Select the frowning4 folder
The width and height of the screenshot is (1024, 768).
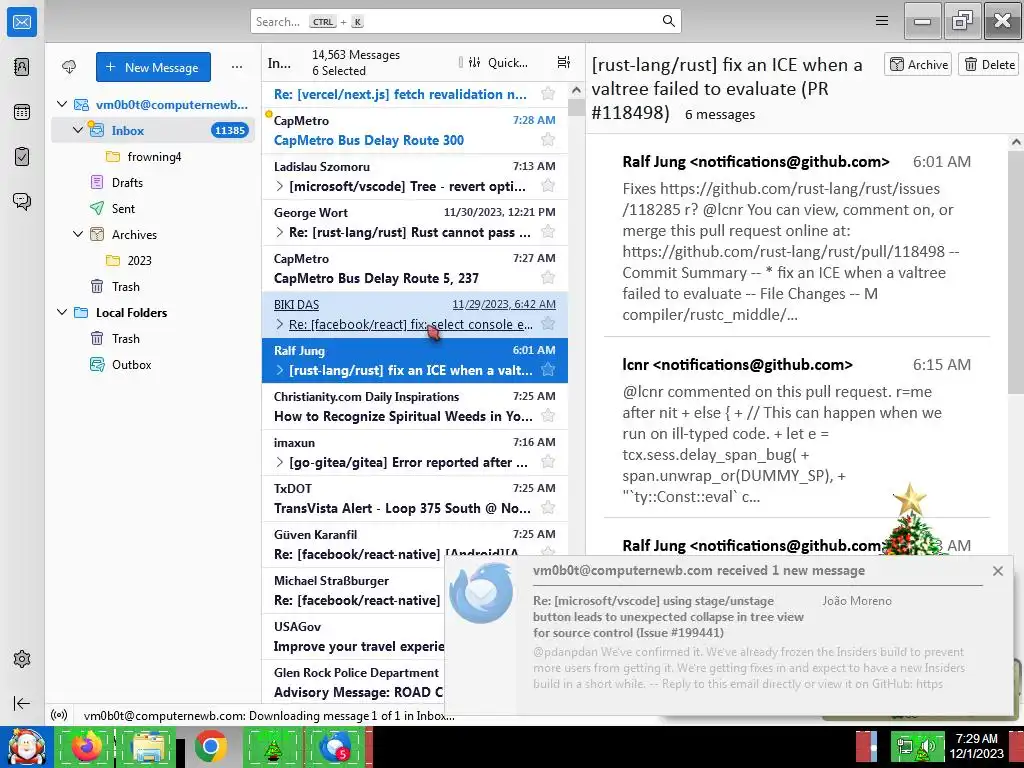pos(154,156)
